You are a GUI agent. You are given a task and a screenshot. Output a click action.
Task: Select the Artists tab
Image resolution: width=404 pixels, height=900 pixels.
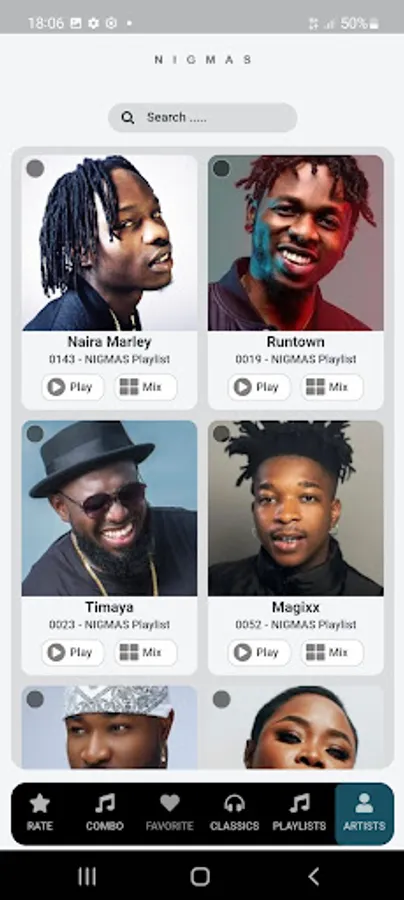pyautogui.click(x=364, y=813)
